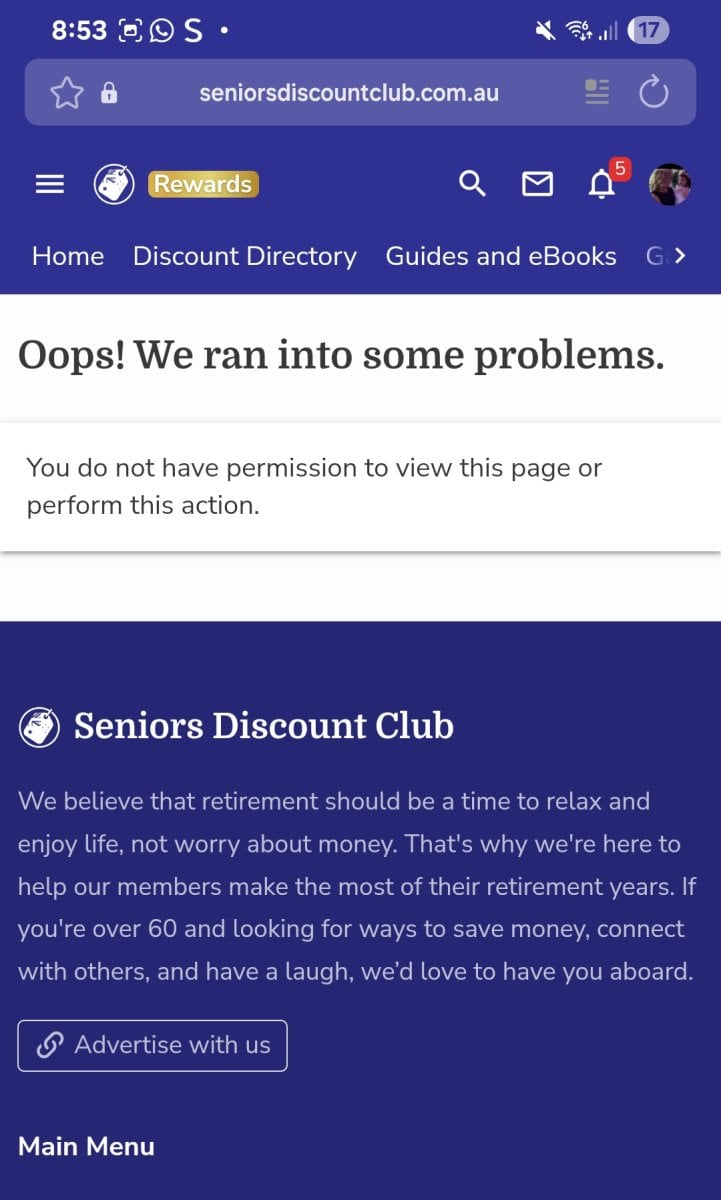The width and height of the screenshot is (721, 1200).
Task: View site security lock info
Action: [x=109, y=94]
